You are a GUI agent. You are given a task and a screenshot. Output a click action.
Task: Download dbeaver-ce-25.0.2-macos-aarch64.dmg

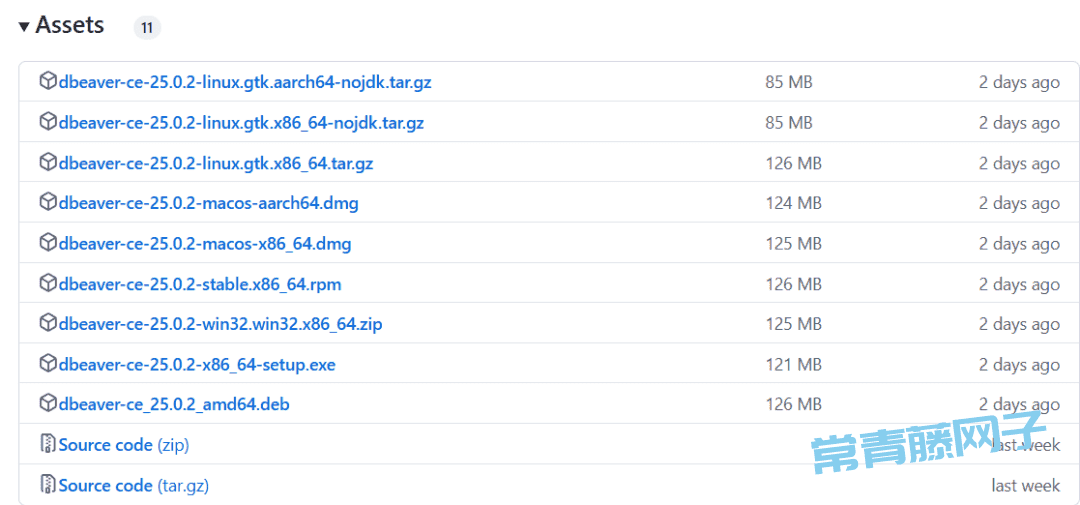(x=209, y=204)
